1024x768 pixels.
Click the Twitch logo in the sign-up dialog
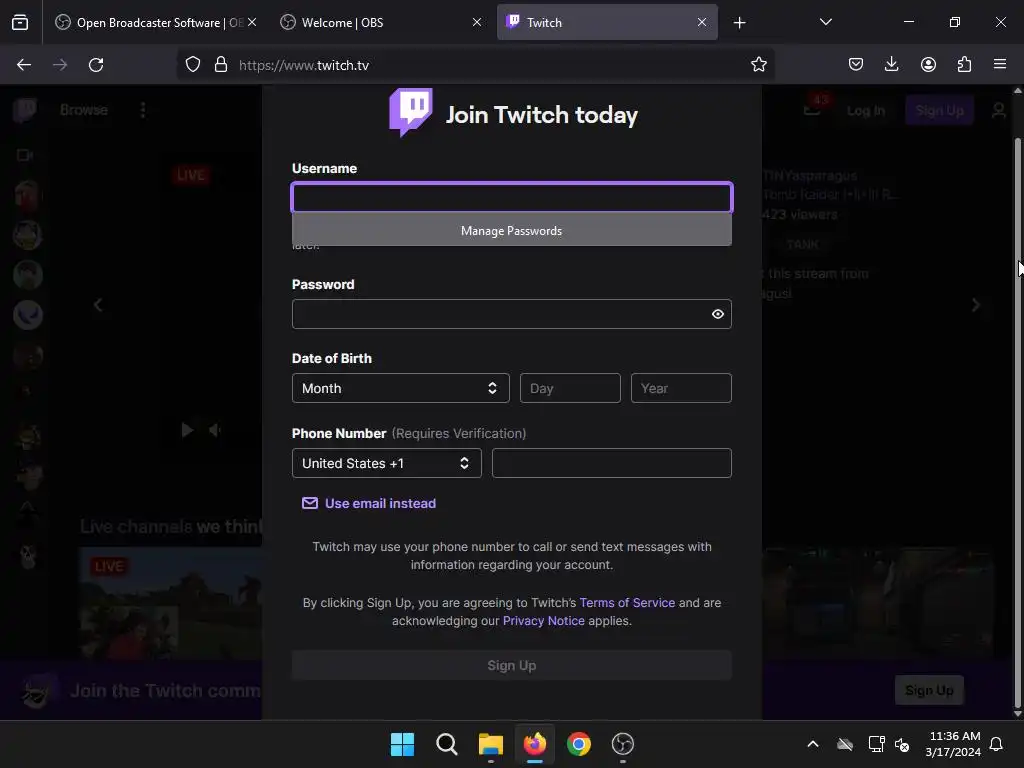point(411,112)
